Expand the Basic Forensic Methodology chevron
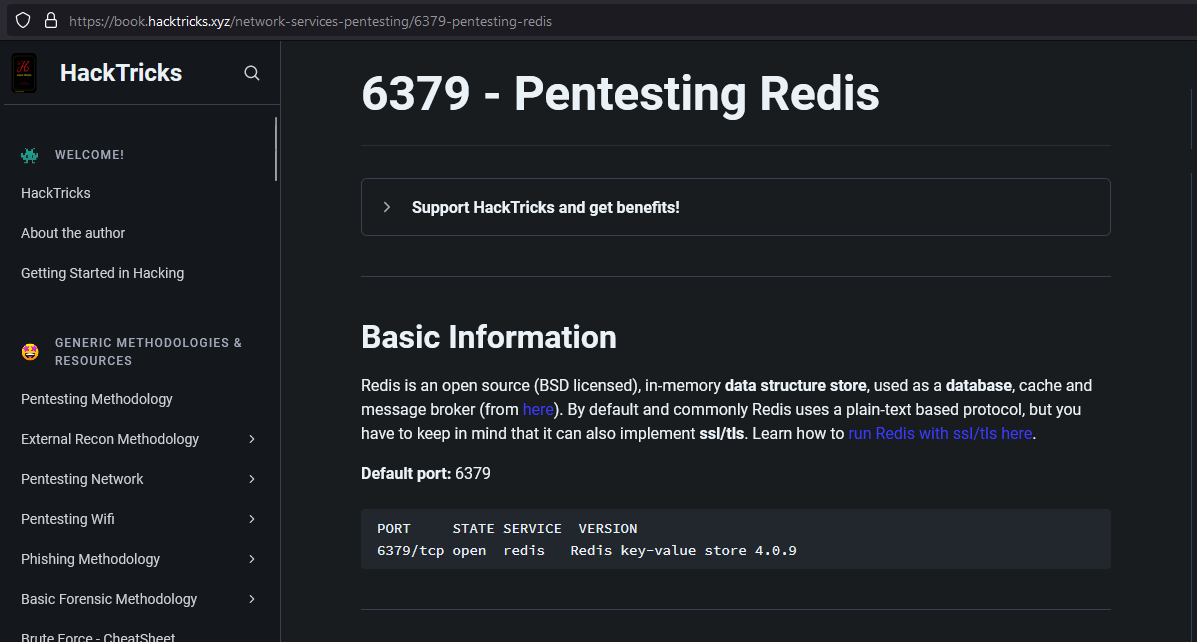This screenshot has width=1197, height=642. 252,599
